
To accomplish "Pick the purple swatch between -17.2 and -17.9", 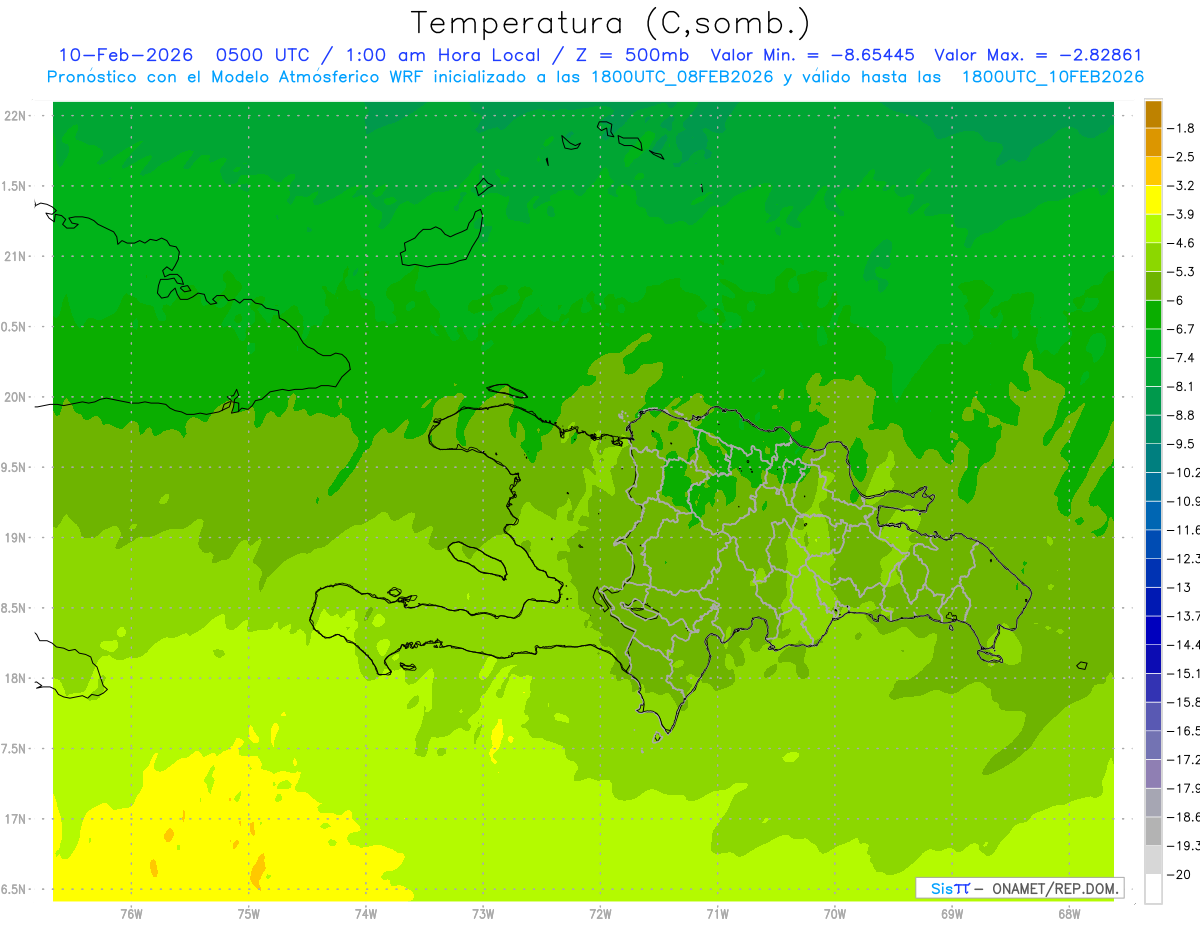I will (x=1153, y=774).
